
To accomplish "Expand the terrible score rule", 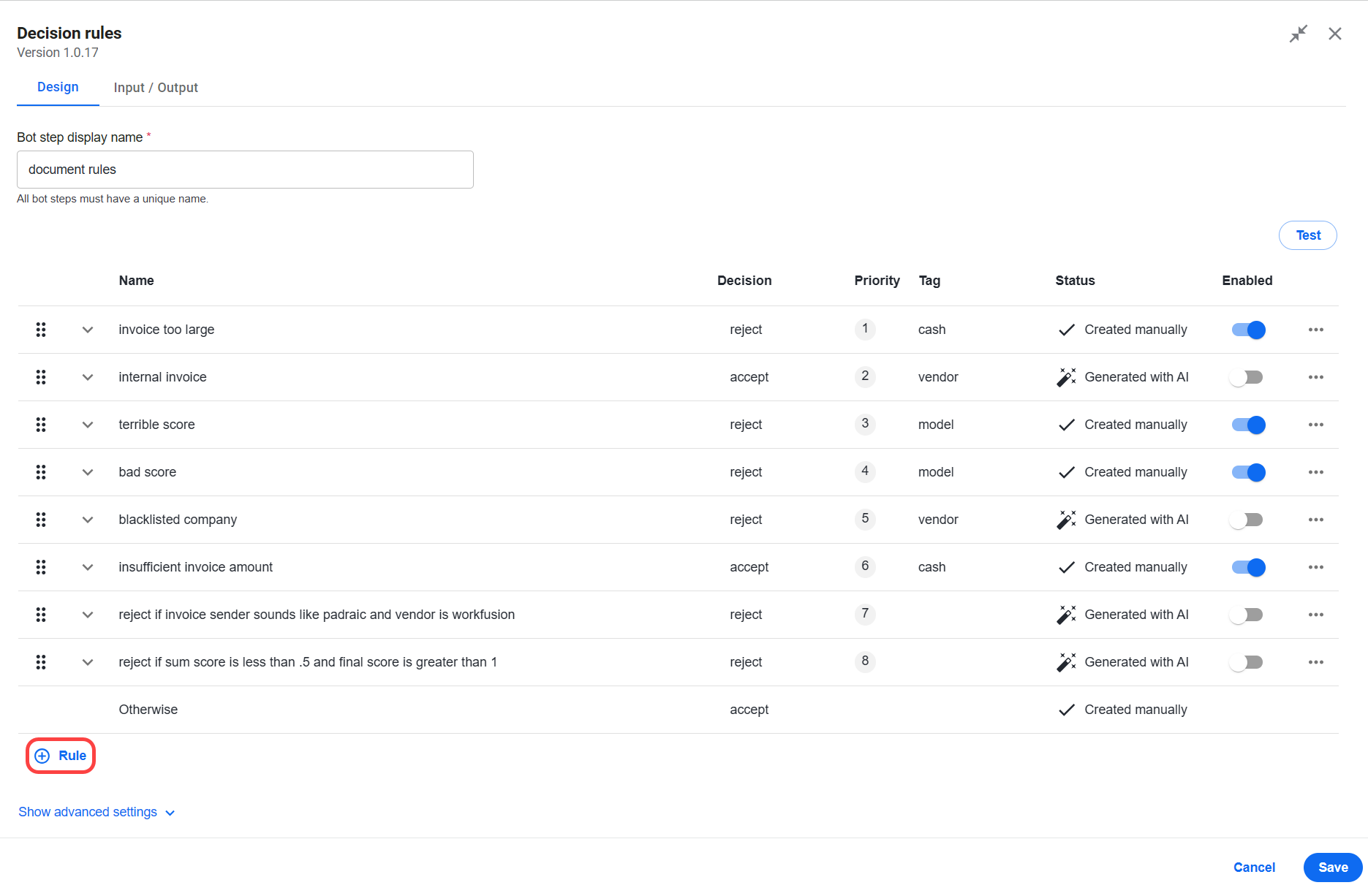I will [x=88, y=425].
